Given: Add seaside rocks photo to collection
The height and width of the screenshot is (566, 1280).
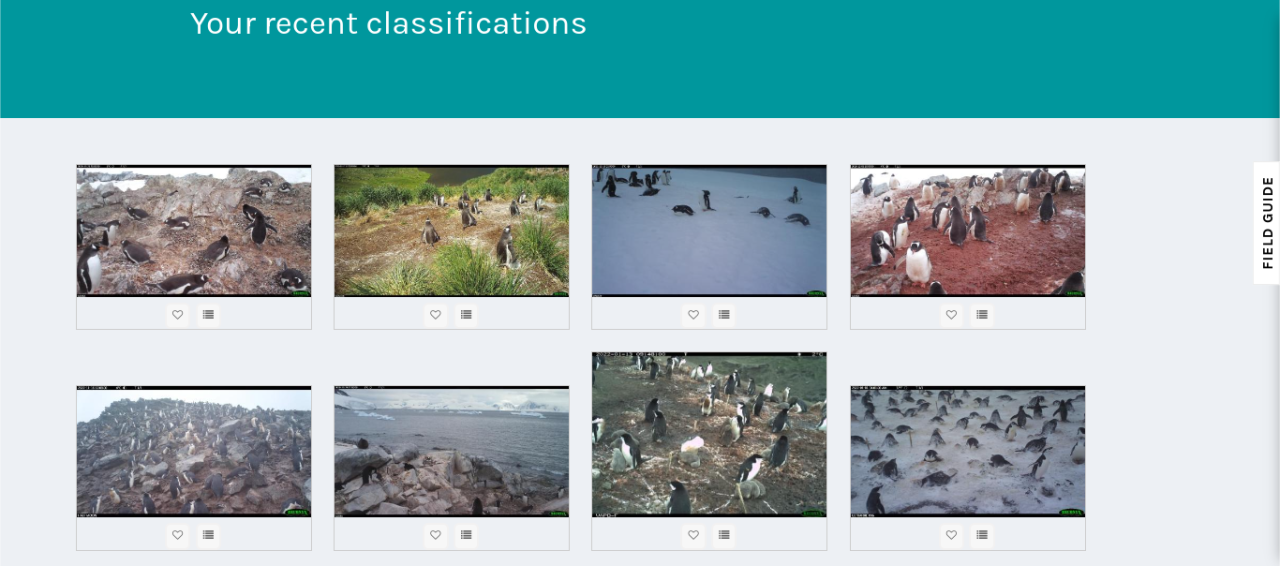Looking at the screenshot, I should coord(466,535).
